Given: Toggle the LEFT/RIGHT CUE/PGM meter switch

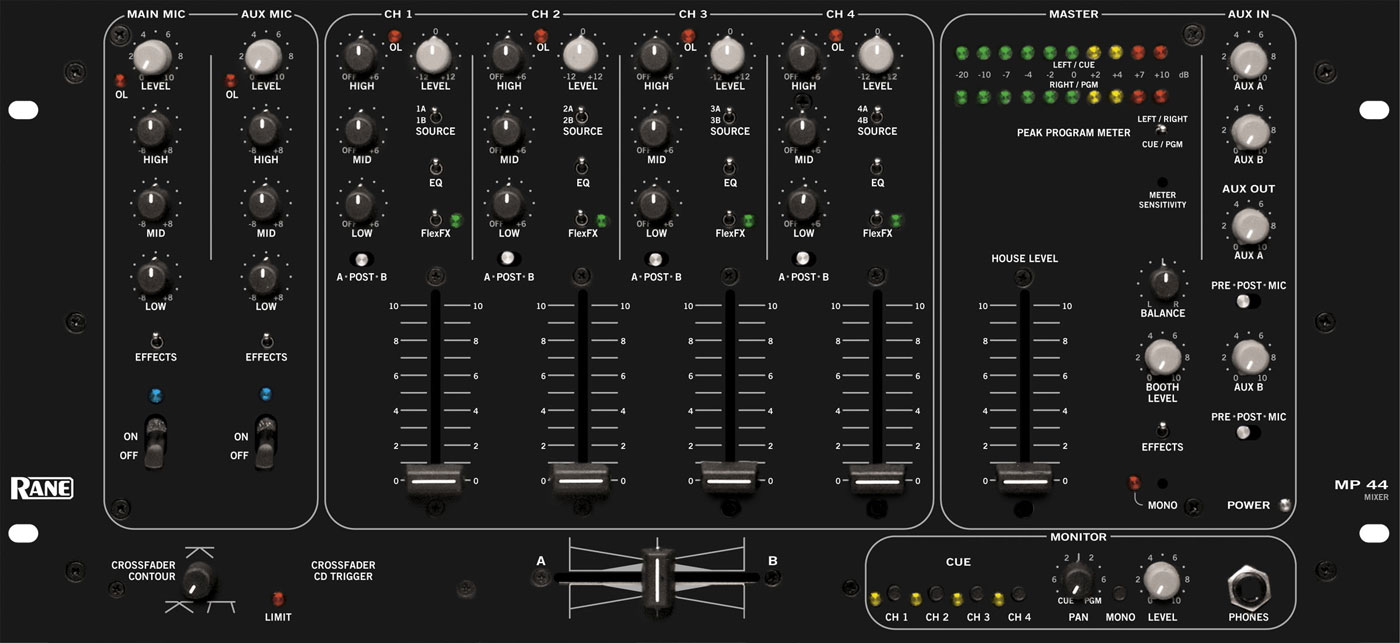Looking at the screenshot, I should (1162, 131).
